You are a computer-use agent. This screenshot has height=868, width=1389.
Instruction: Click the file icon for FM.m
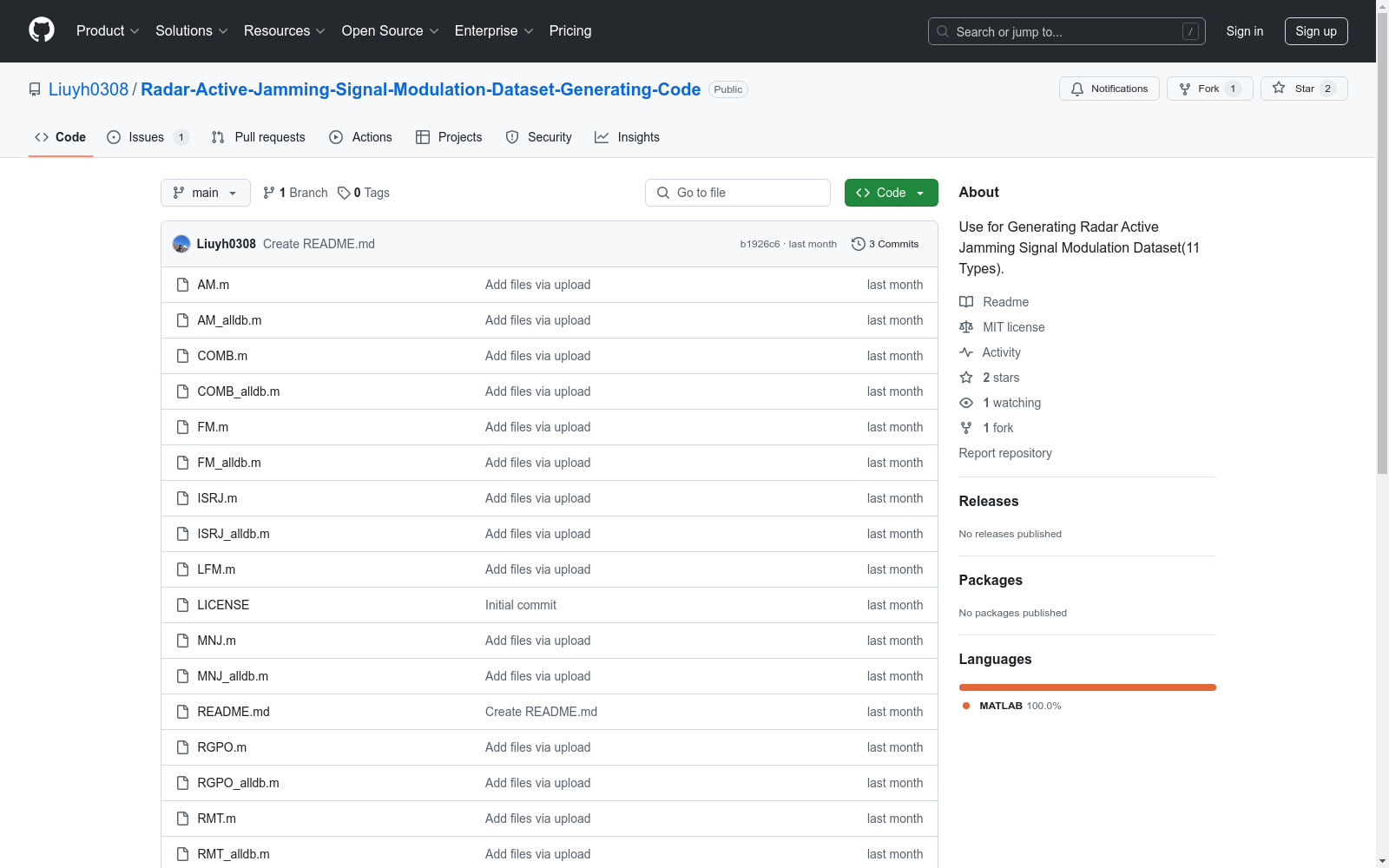tap(182, 427)
